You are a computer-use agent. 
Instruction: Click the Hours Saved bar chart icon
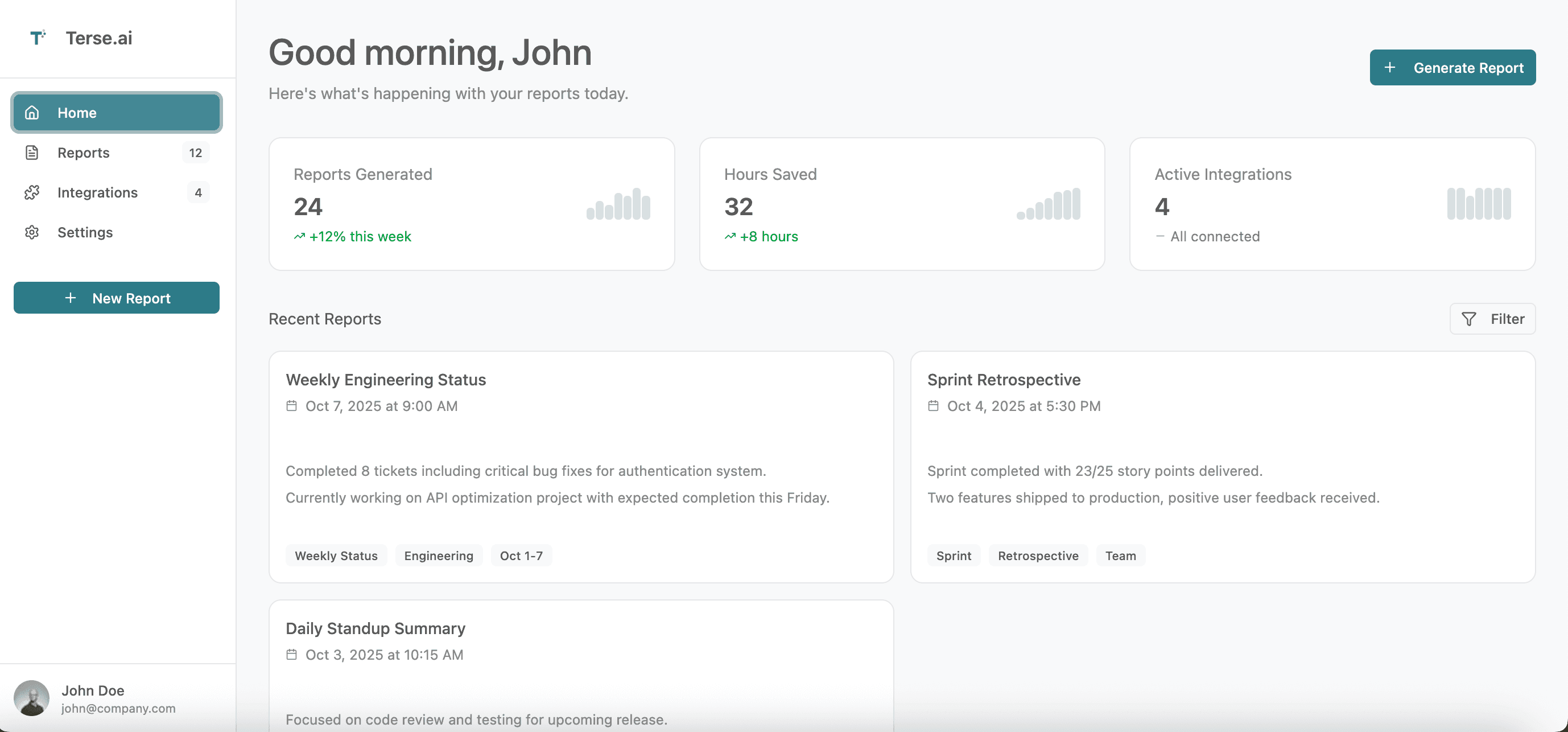pyautogui.click(x=1048, y=203)
